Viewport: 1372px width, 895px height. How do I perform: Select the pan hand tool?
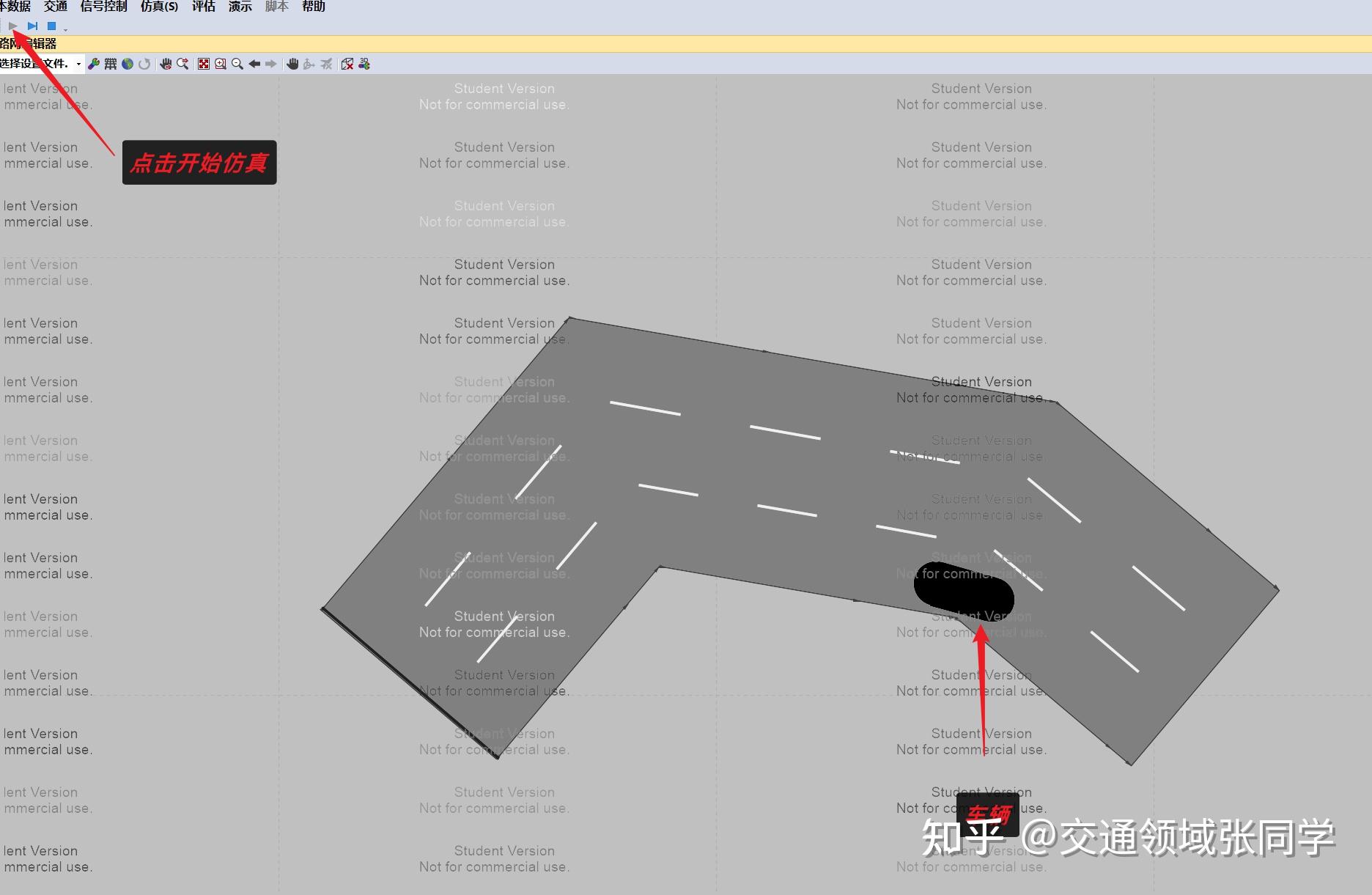292,64
